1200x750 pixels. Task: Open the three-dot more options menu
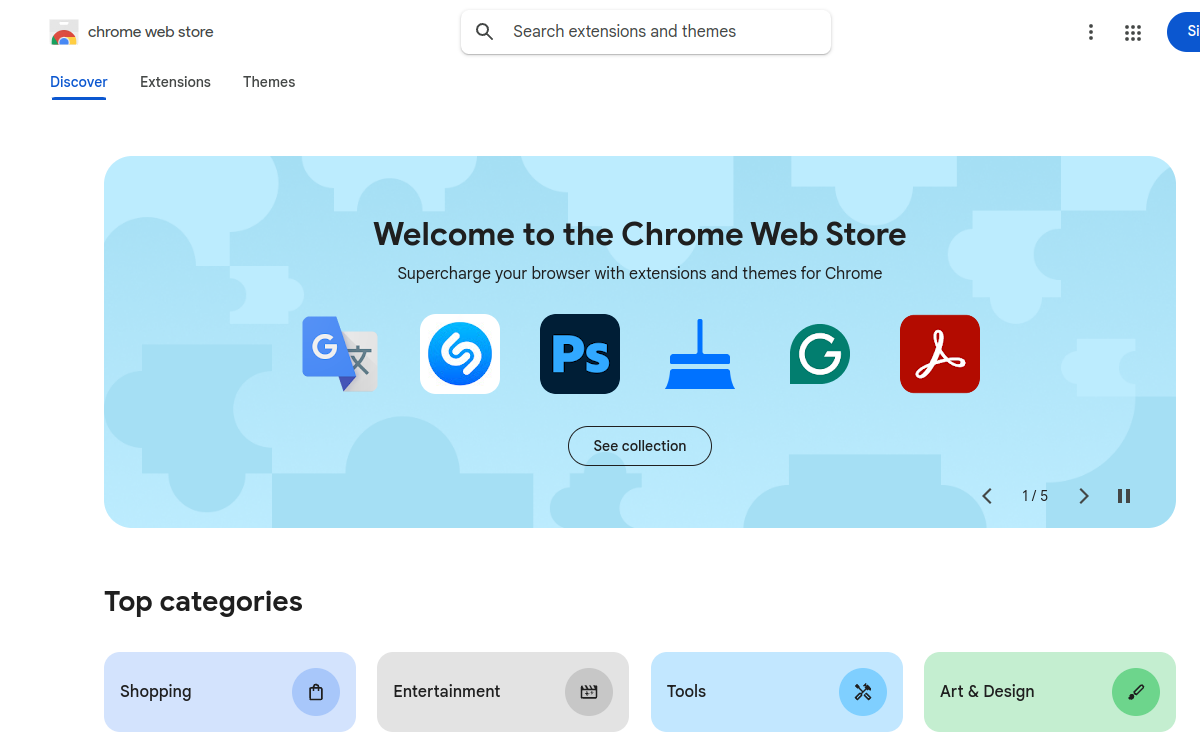click(1091, 33)
